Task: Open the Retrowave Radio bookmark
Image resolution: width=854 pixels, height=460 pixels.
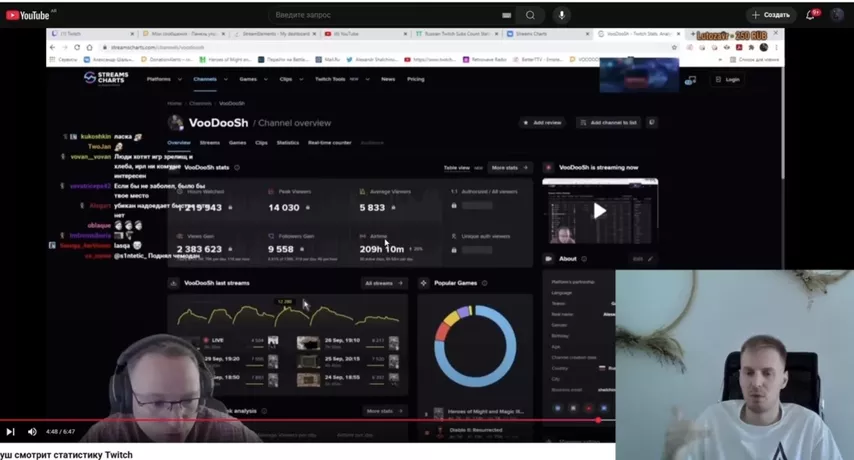Action: coord(485,59)
